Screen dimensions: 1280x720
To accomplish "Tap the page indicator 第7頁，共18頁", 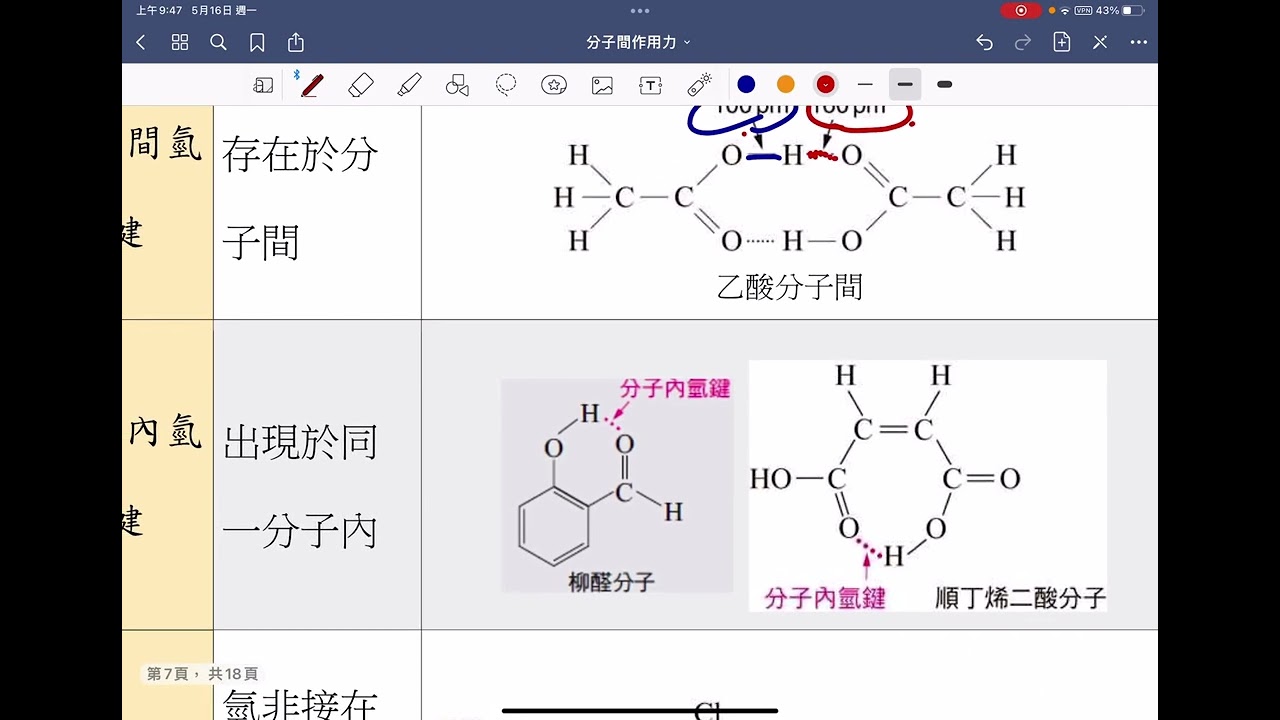I will pyautogui.click(x=202, y=674).
